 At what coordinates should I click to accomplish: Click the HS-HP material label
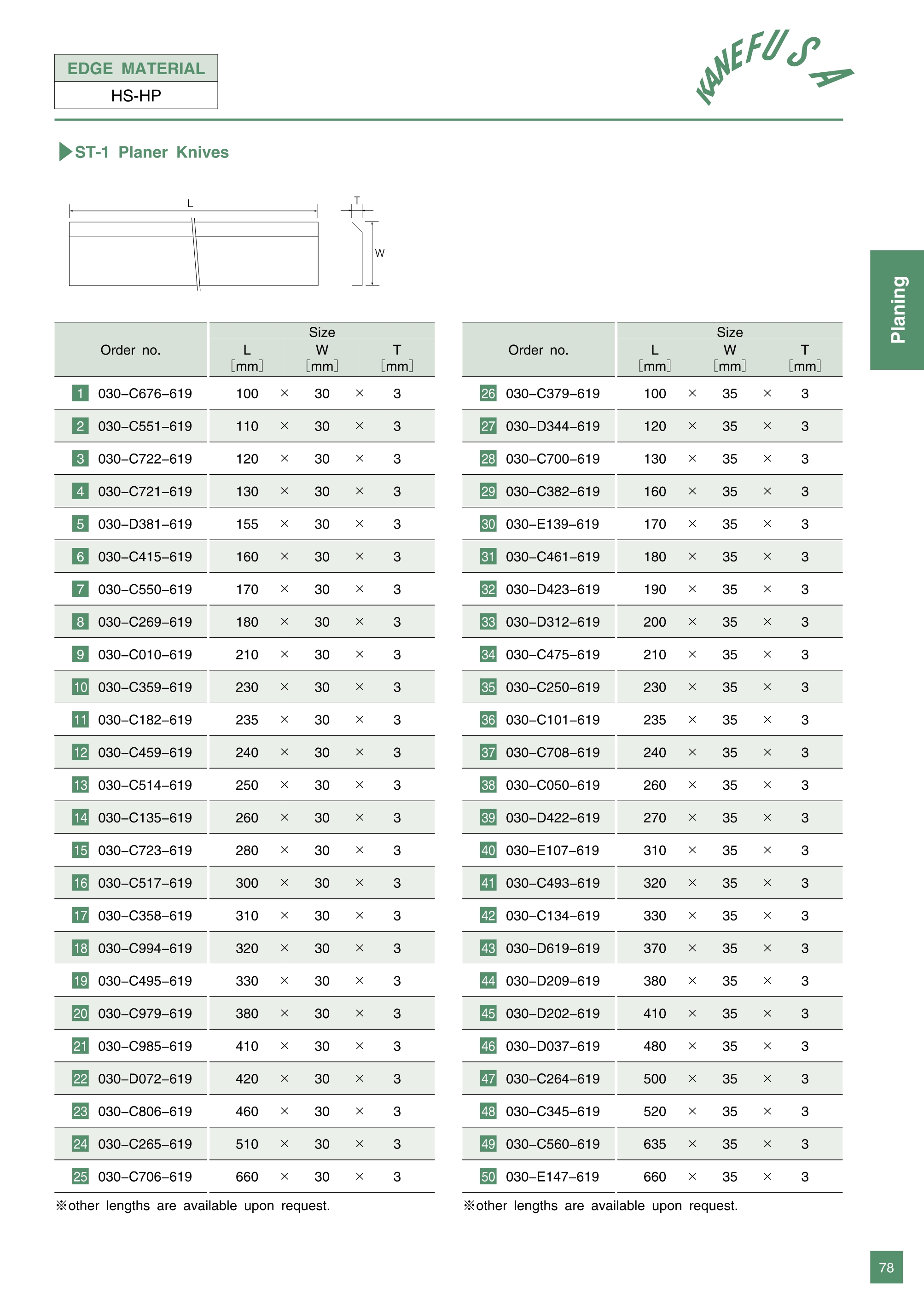tap(136, 96)
